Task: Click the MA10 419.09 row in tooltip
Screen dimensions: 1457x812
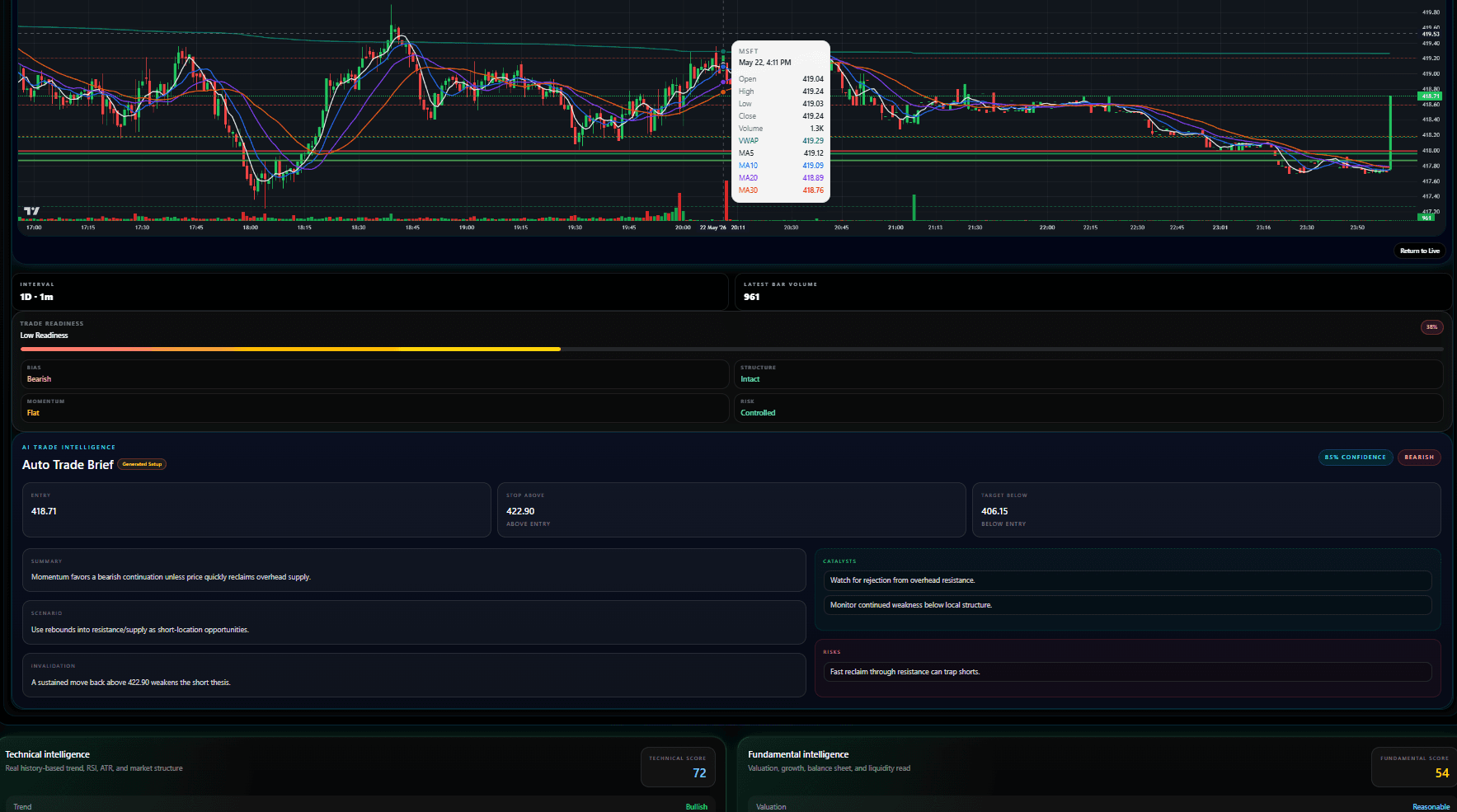Action: click(781, 166)
